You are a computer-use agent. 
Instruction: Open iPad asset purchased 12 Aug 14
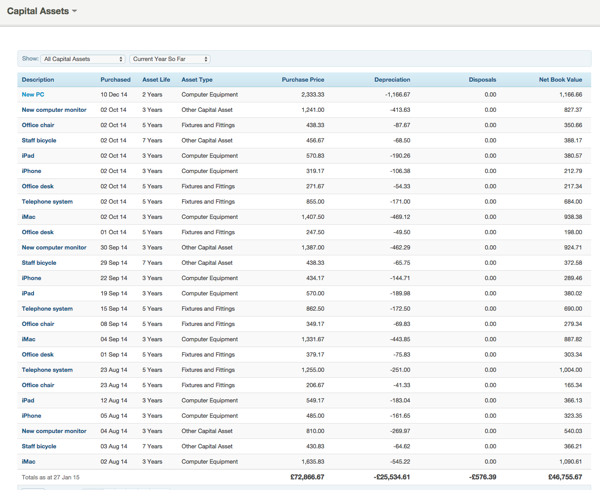28,400
